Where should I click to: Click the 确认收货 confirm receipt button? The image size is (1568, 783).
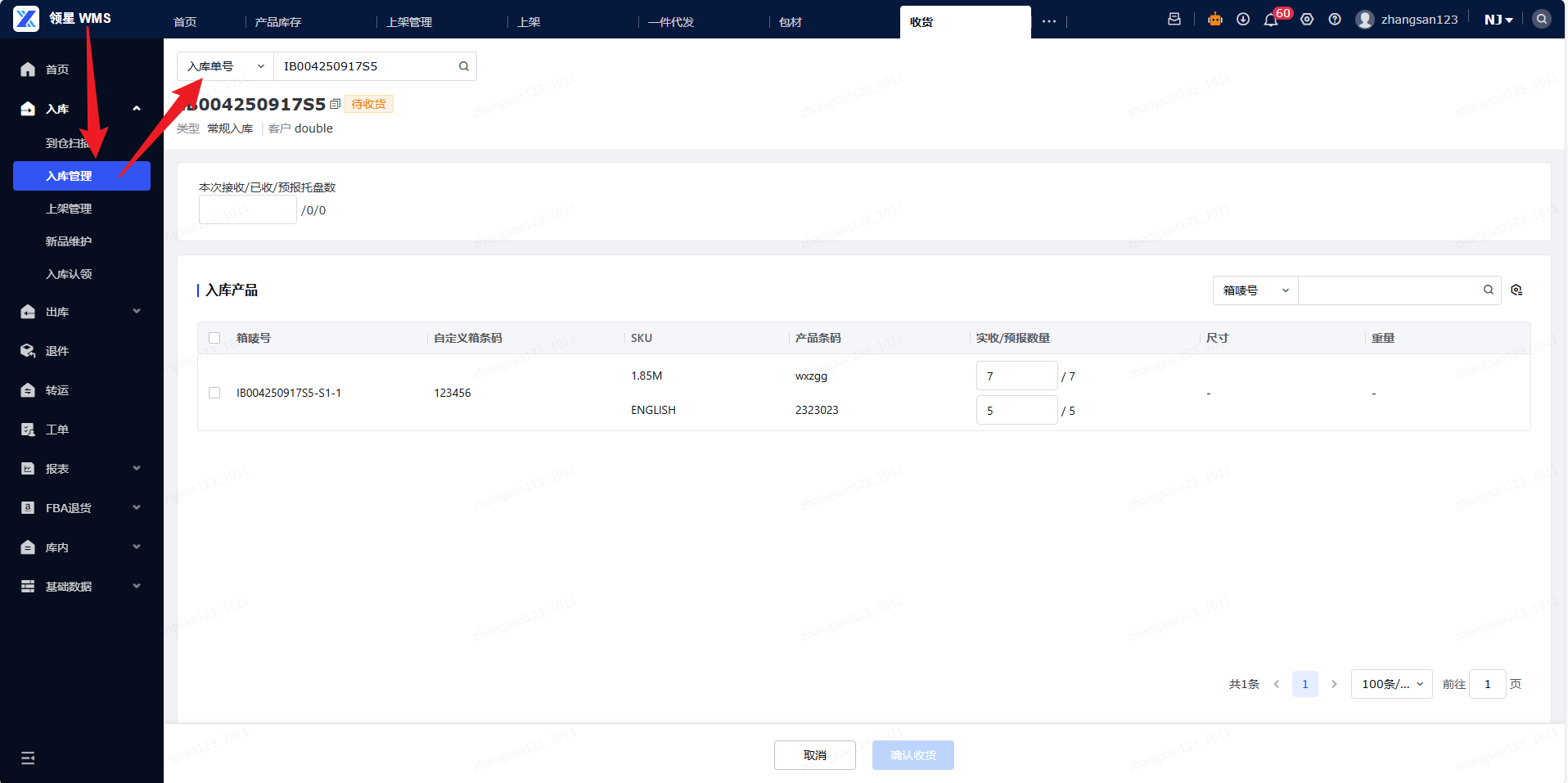[913, 755]
